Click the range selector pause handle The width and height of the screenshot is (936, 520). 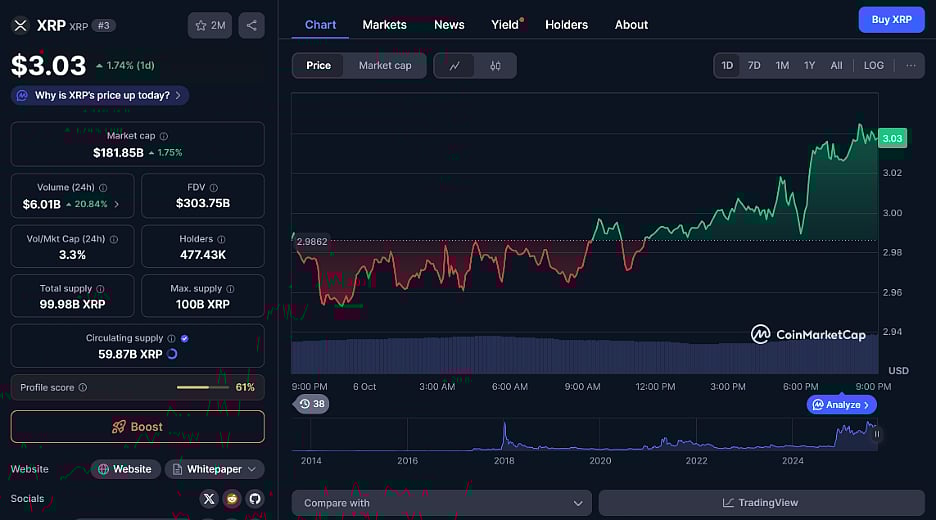pos(877,434)
